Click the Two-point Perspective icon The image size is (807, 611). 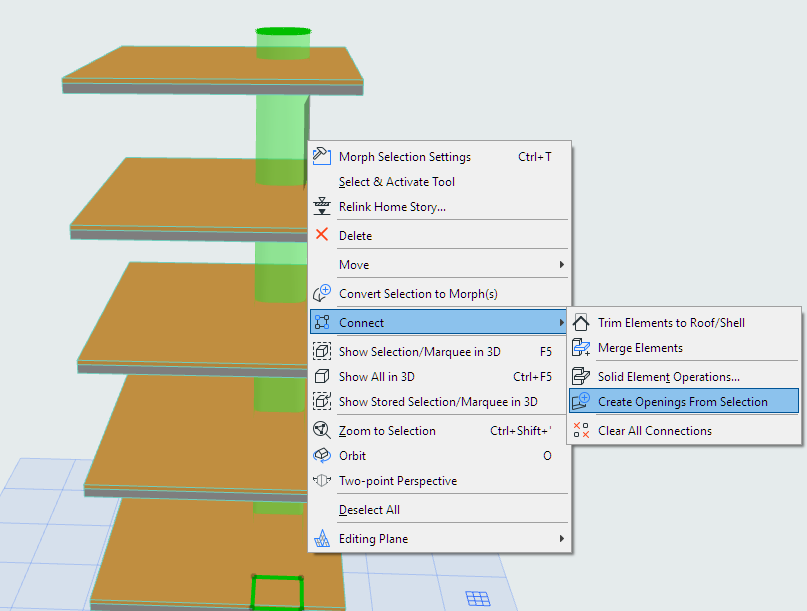pyautogui.click(x=322, y=480)
